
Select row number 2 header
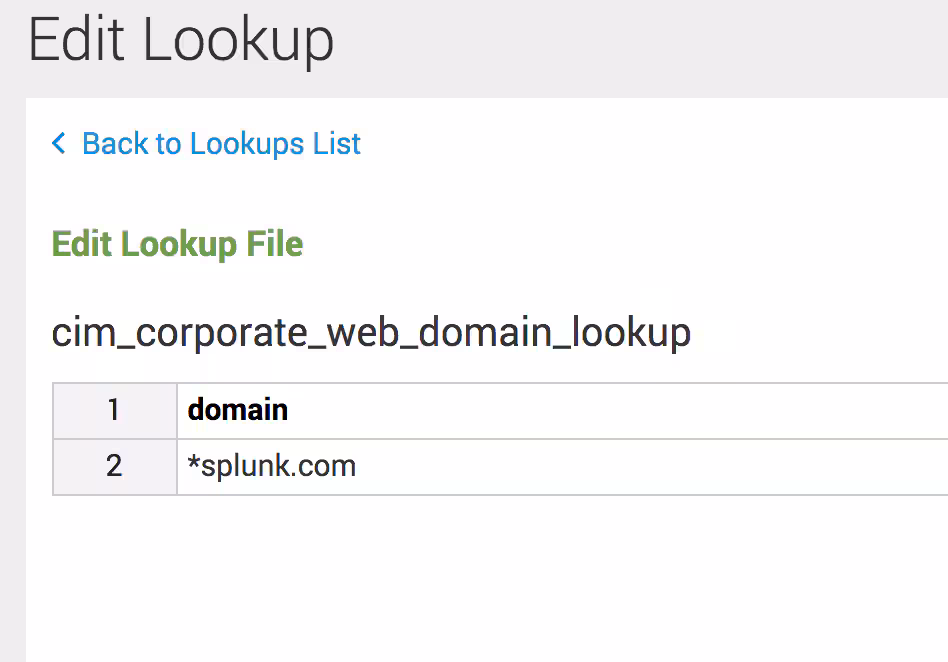[x=114, y=466]
